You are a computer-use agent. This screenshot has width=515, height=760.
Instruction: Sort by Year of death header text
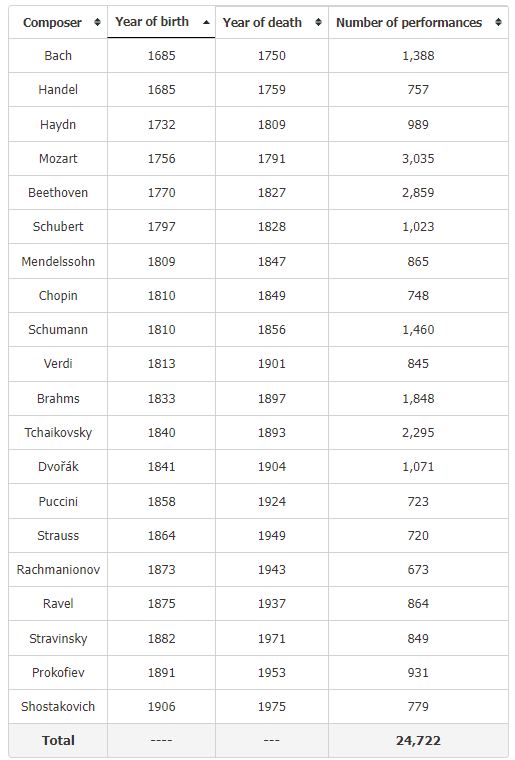(x=262, y=23)
